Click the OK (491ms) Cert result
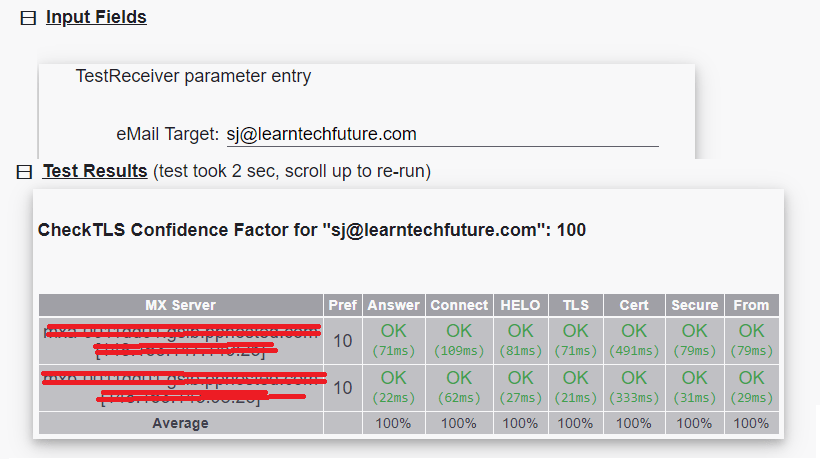This screenshot has width=820, height=459. pos(634,340)
